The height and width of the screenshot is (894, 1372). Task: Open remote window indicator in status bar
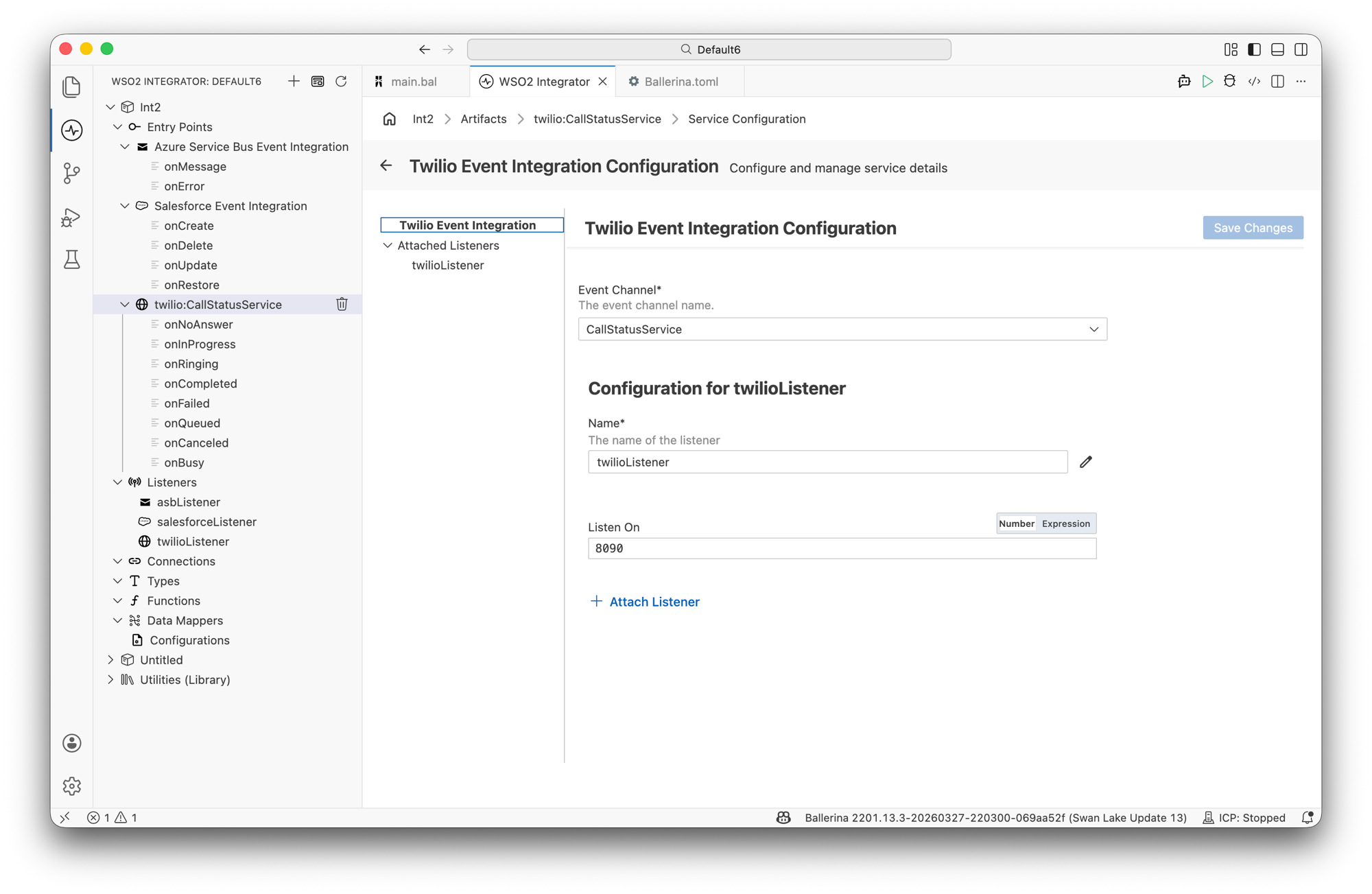point(65,817)
